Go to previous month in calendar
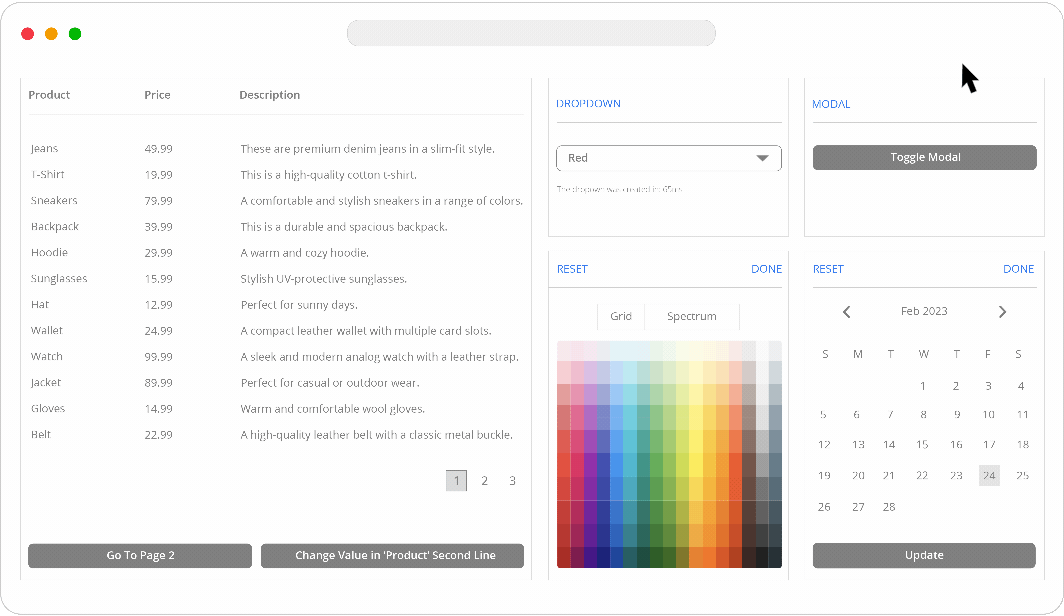This screenshot has height=616, width=1064. [x=846, y=312]
